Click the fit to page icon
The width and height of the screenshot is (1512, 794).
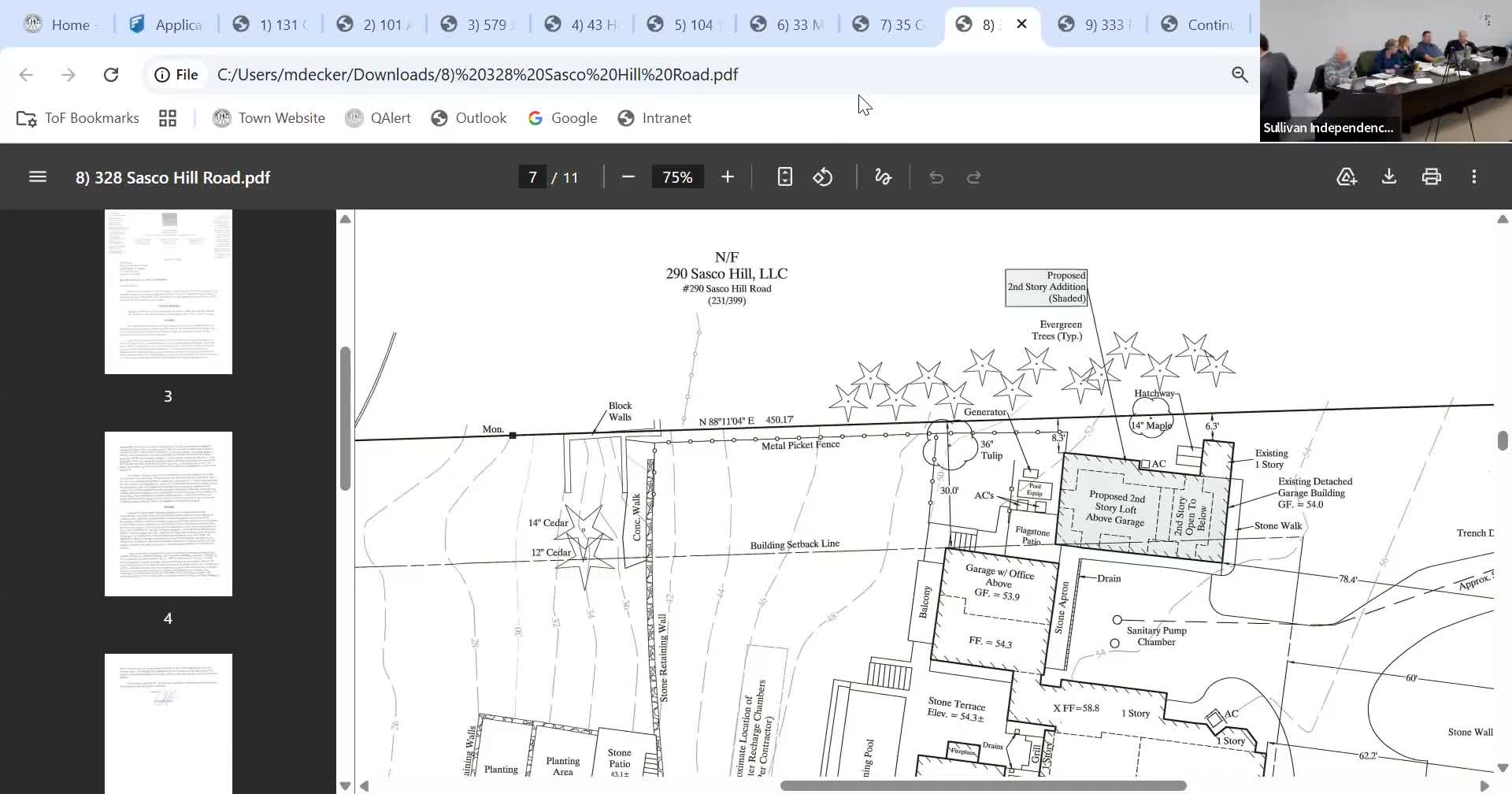784,177
